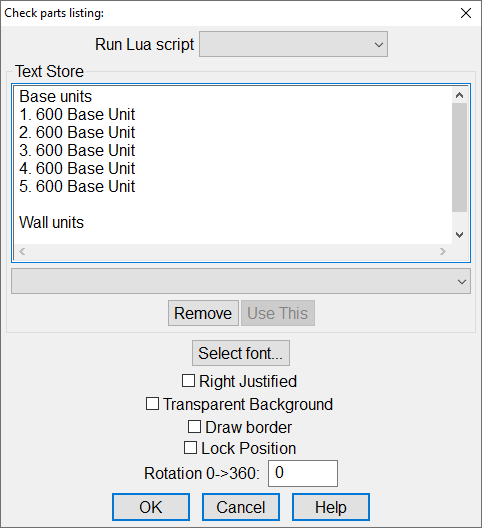
Task: Close the Check parts listing dialog
Action: 466,13
